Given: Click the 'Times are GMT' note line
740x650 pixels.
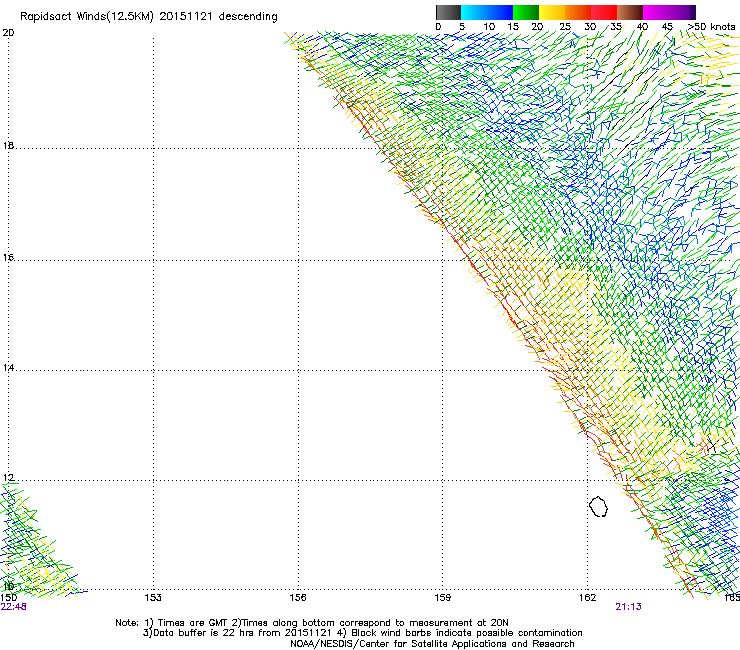Looking at the screenshot, I should pos(311,623).
